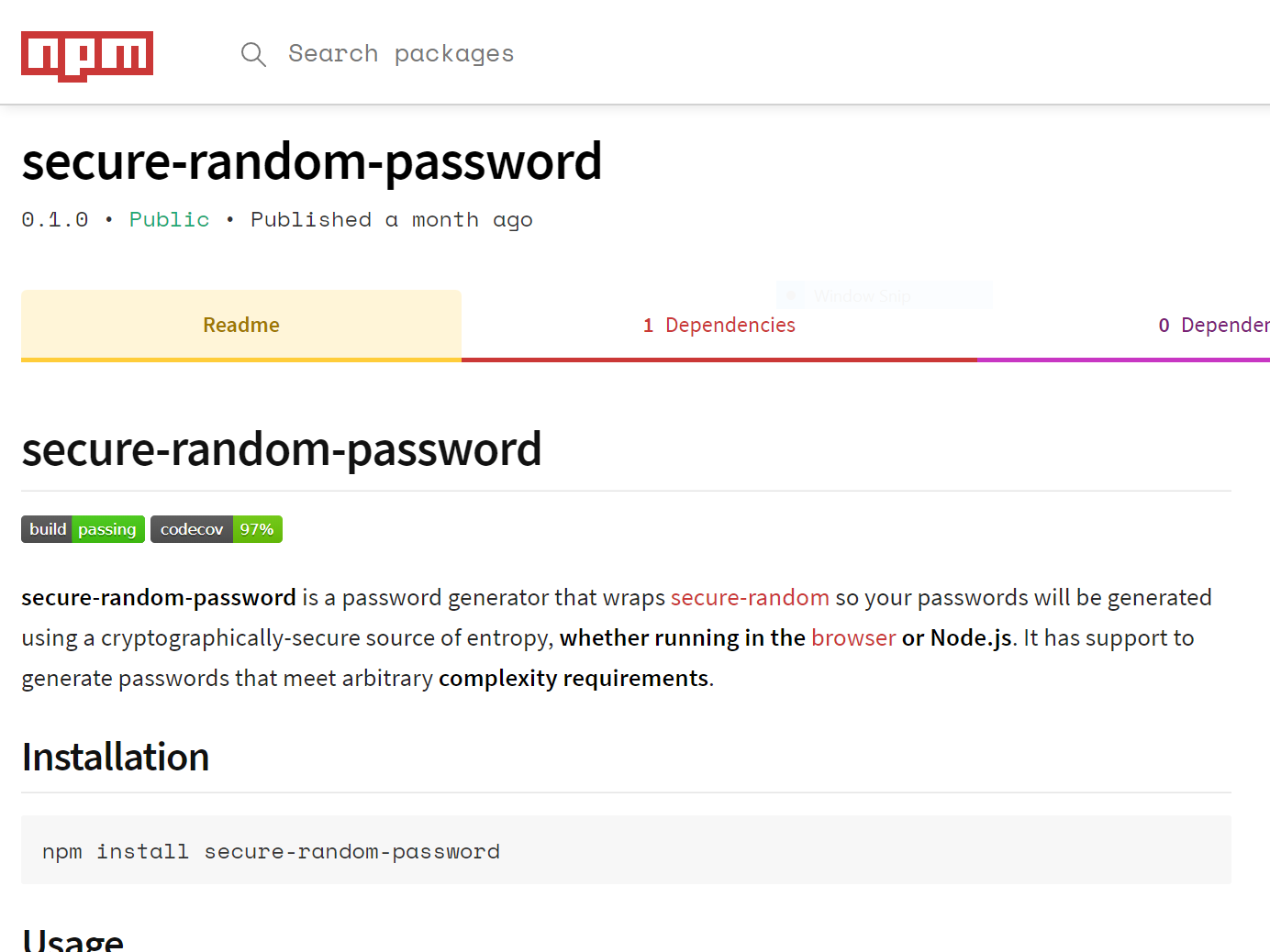This screenshot has width=1270, height=952.
Task: Open the 0 Dependents tab
Action: [x=1124, y=326]
